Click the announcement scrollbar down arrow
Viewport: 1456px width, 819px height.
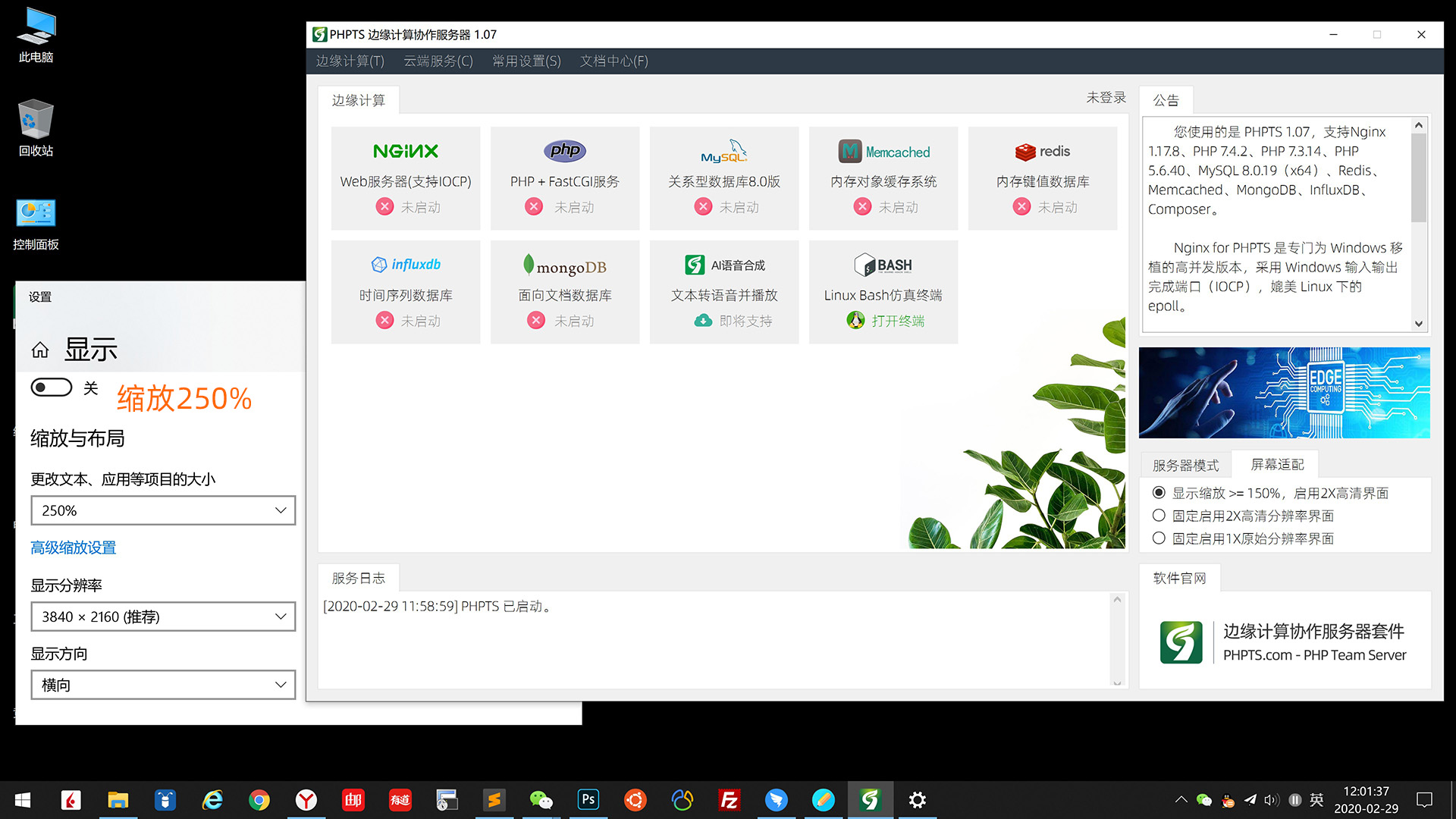(x=1419, y=324)
